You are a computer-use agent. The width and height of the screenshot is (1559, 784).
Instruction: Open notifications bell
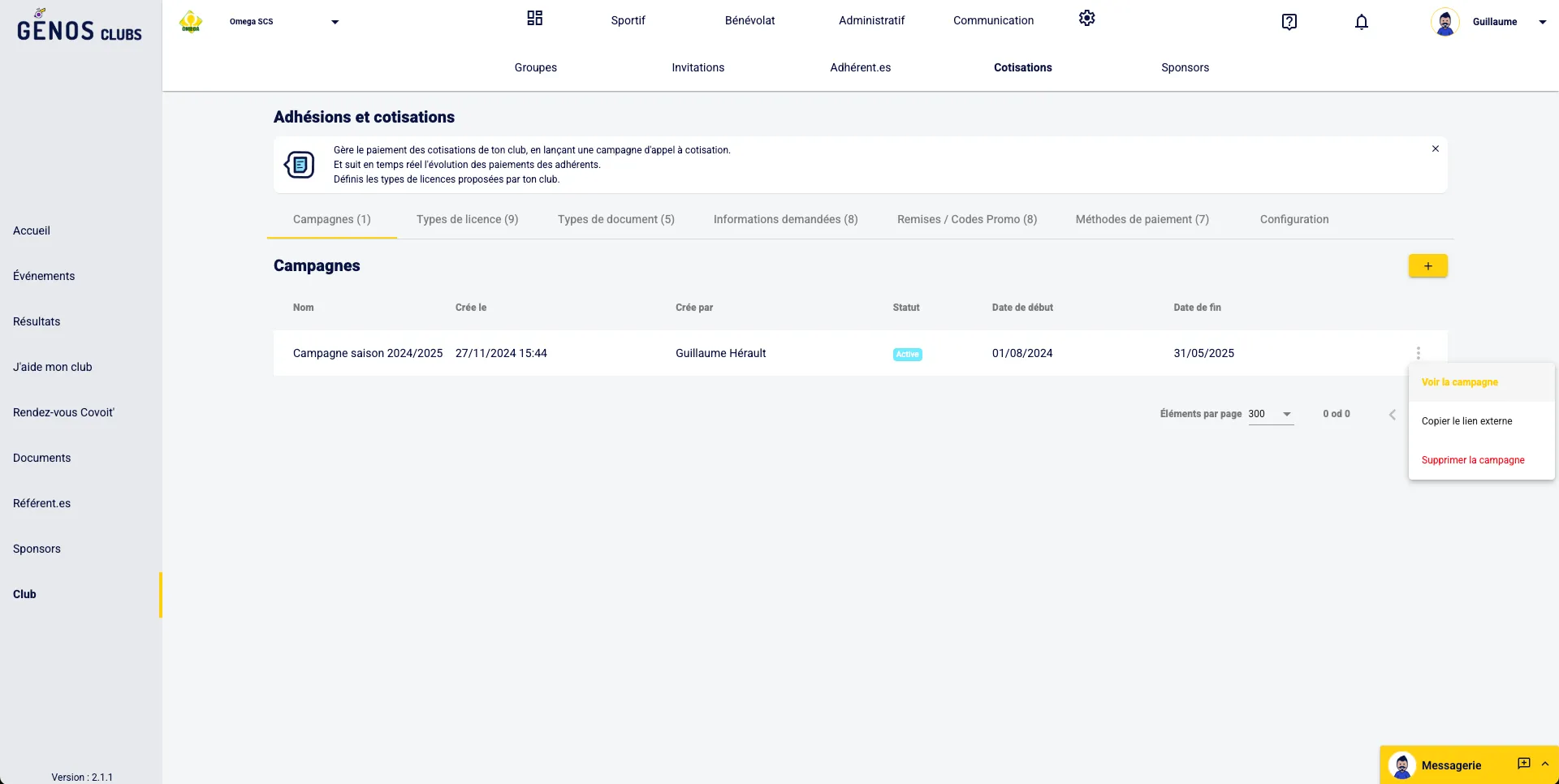coord(1362,22)
